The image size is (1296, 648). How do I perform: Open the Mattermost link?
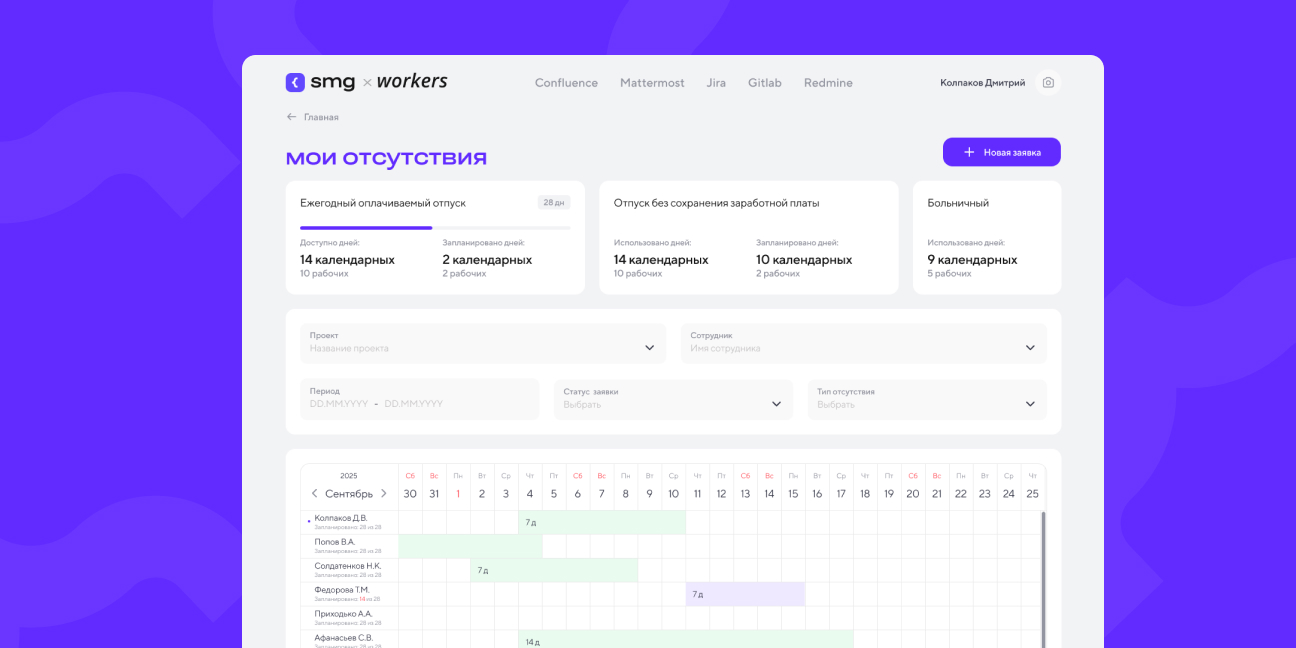point(652,83)
